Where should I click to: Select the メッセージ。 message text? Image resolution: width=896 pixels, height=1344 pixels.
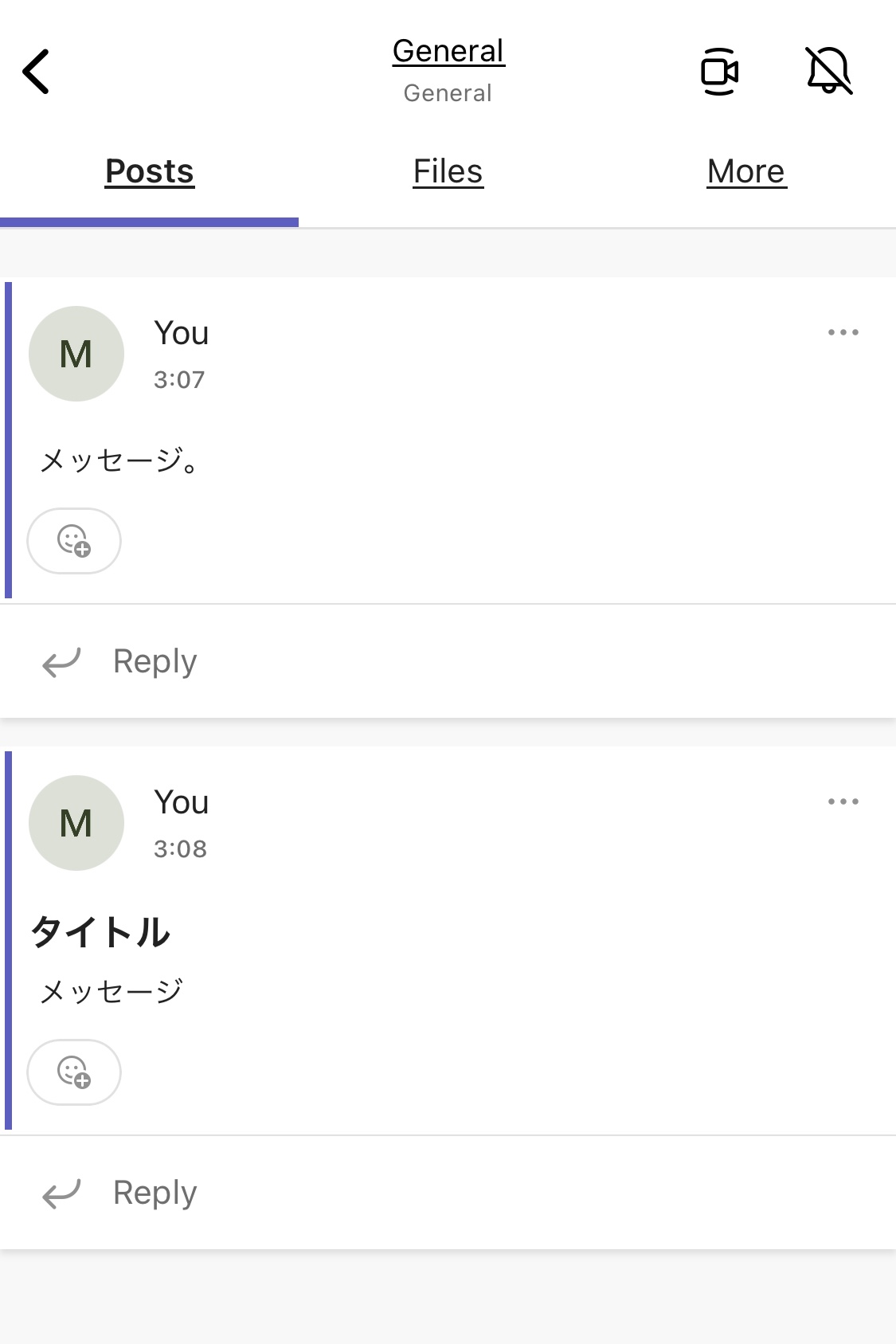pyautogui.click(x=119, y=460)
